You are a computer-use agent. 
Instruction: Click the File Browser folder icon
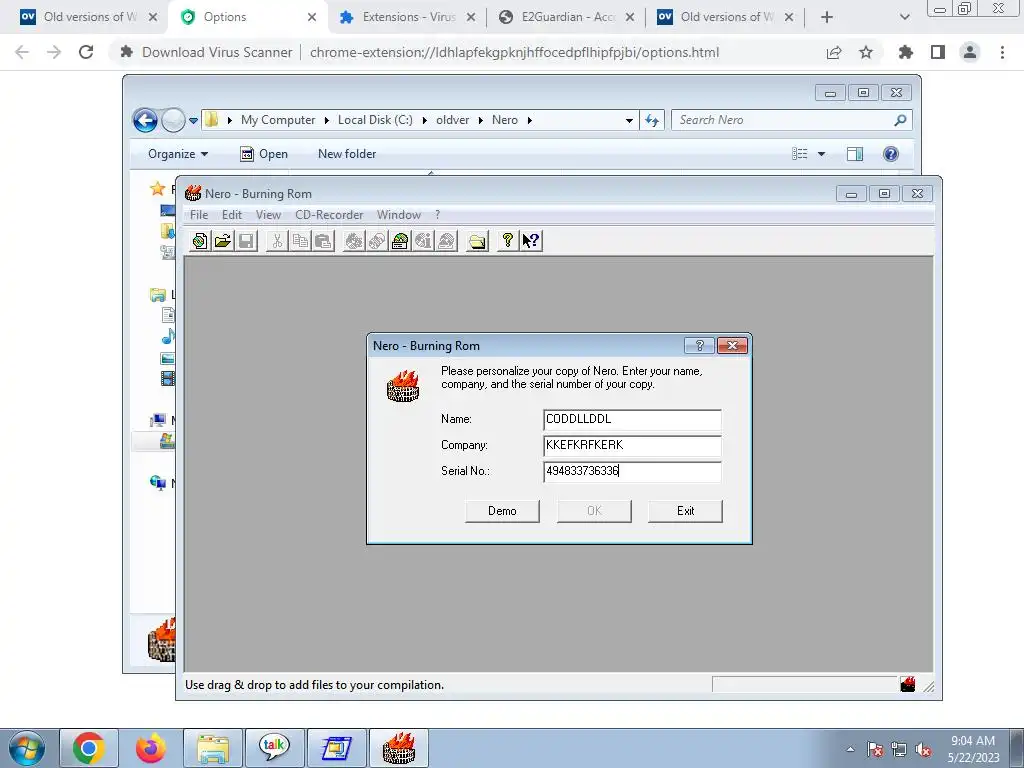point(477,241)
